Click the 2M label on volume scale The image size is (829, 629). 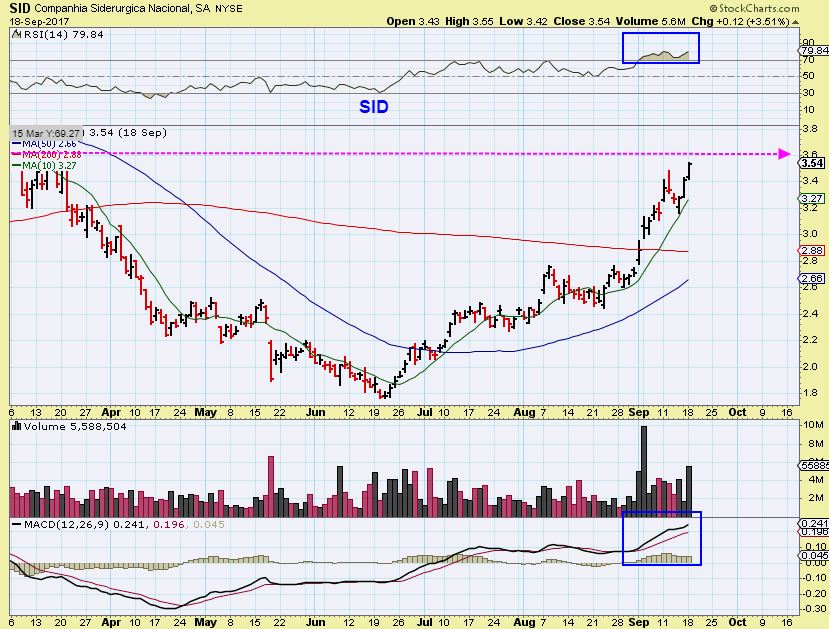(x=816, y=498)
